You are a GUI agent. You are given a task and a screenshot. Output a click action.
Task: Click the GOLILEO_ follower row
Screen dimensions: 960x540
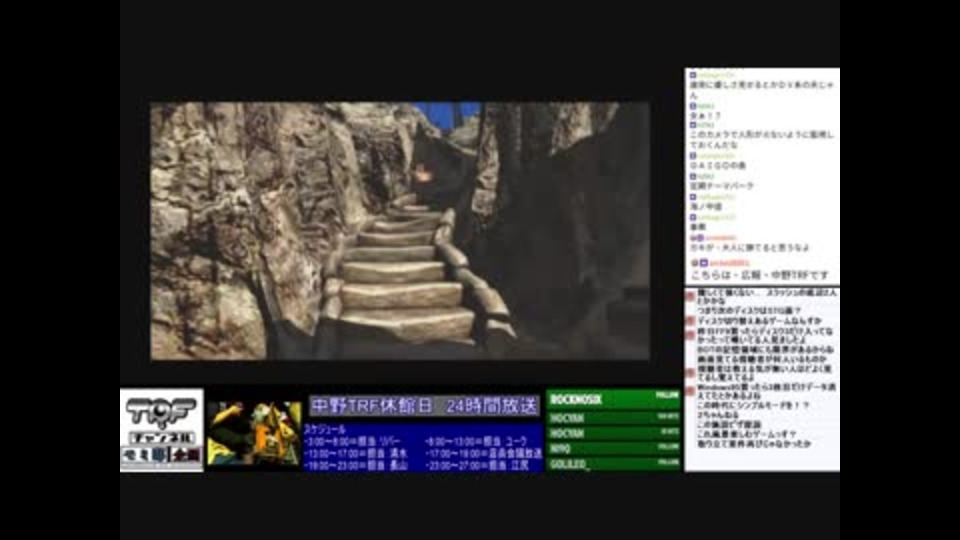coord(614,464)
